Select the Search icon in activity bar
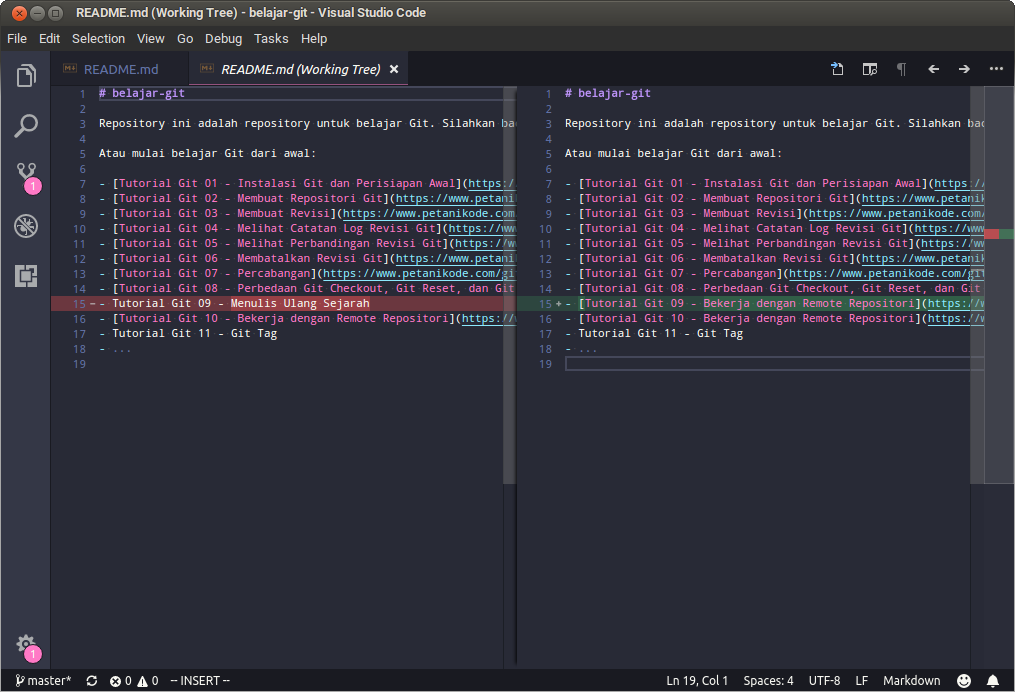1015x692 pixels. click(x=26, y=125)
